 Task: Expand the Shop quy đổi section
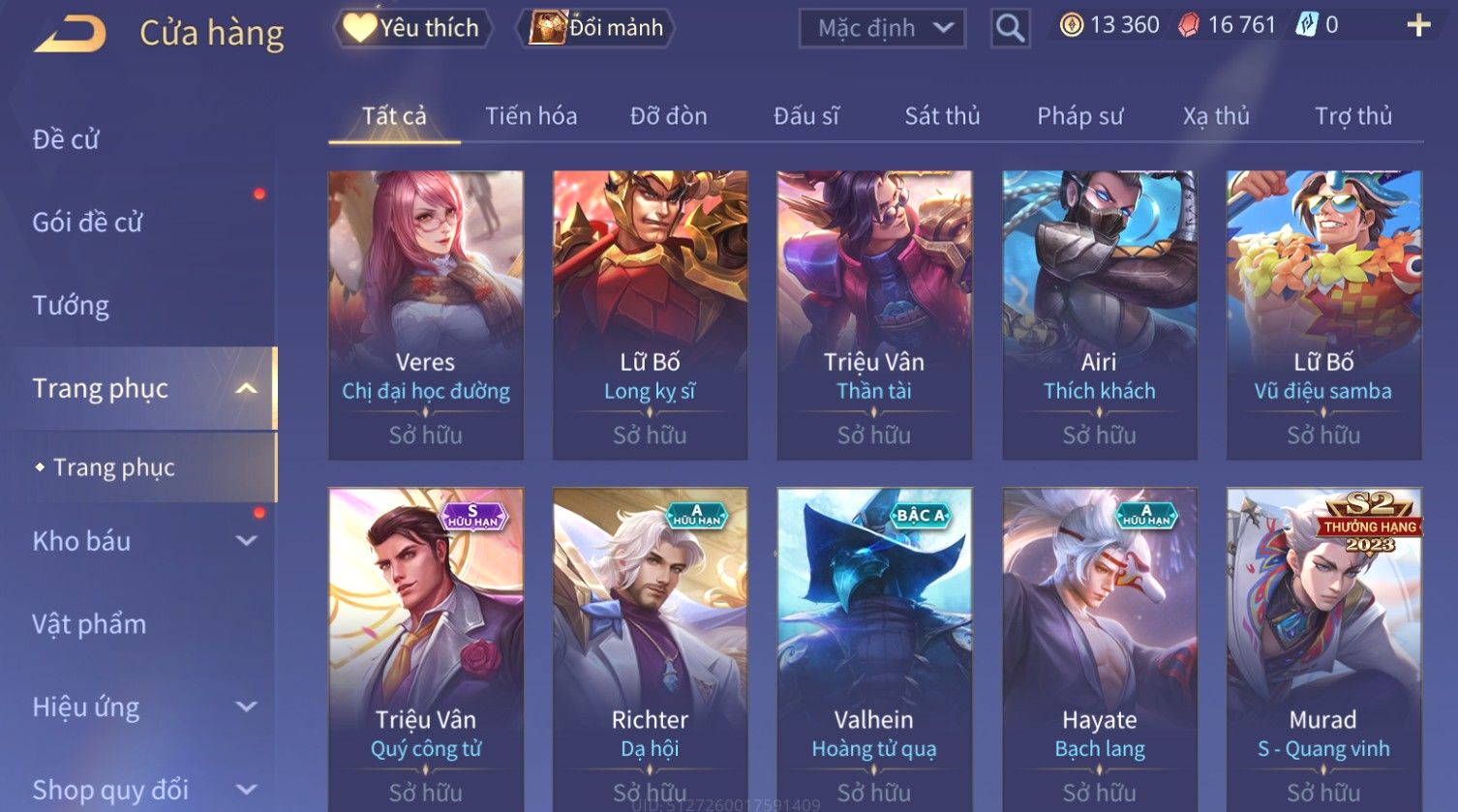246,790
